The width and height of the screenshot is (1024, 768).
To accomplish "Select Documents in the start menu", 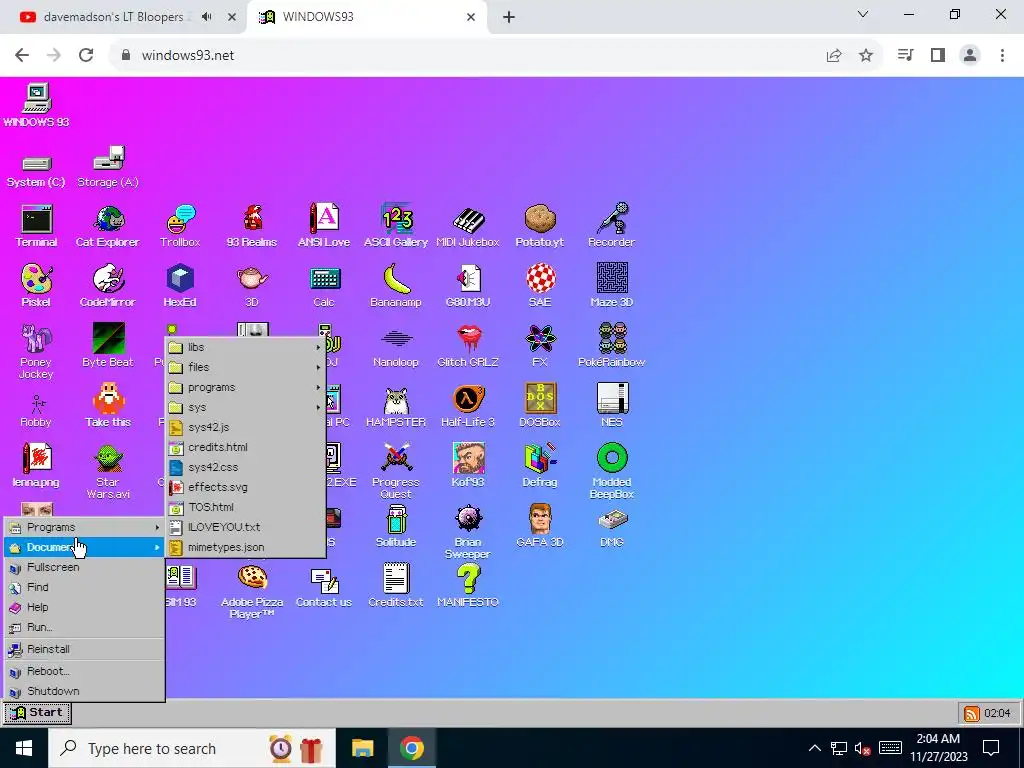I will coord(84,547).
